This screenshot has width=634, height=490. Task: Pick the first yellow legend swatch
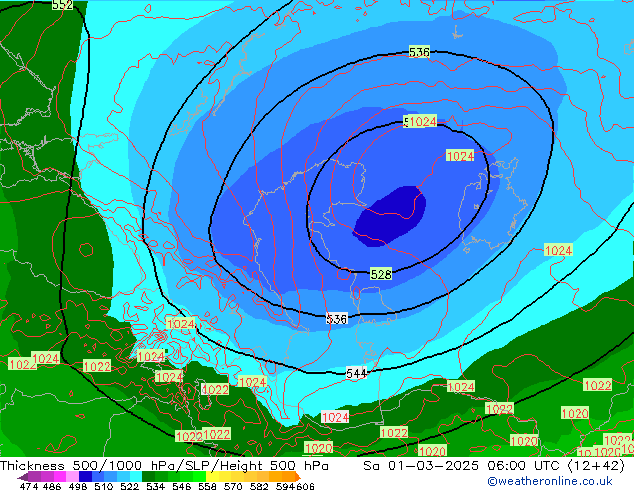coord(212,476)
